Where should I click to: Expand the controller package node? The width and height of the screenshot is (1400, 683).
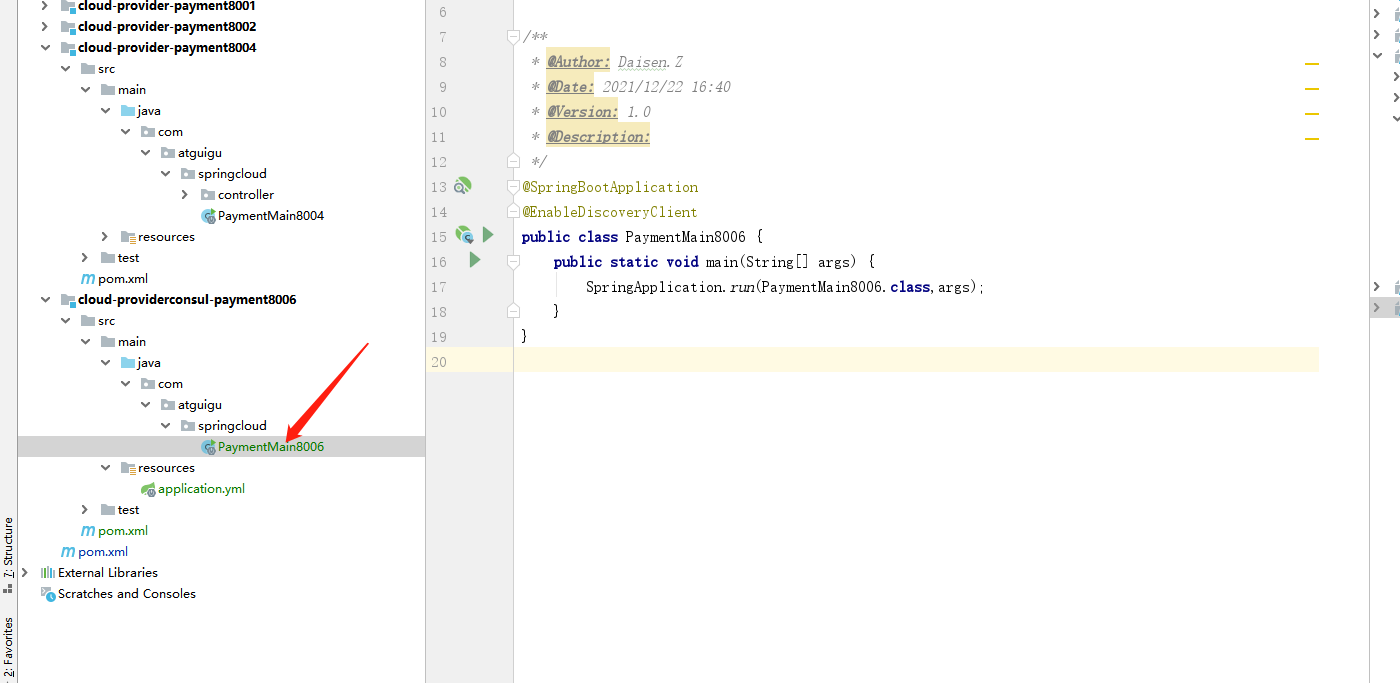pos(185,195)
